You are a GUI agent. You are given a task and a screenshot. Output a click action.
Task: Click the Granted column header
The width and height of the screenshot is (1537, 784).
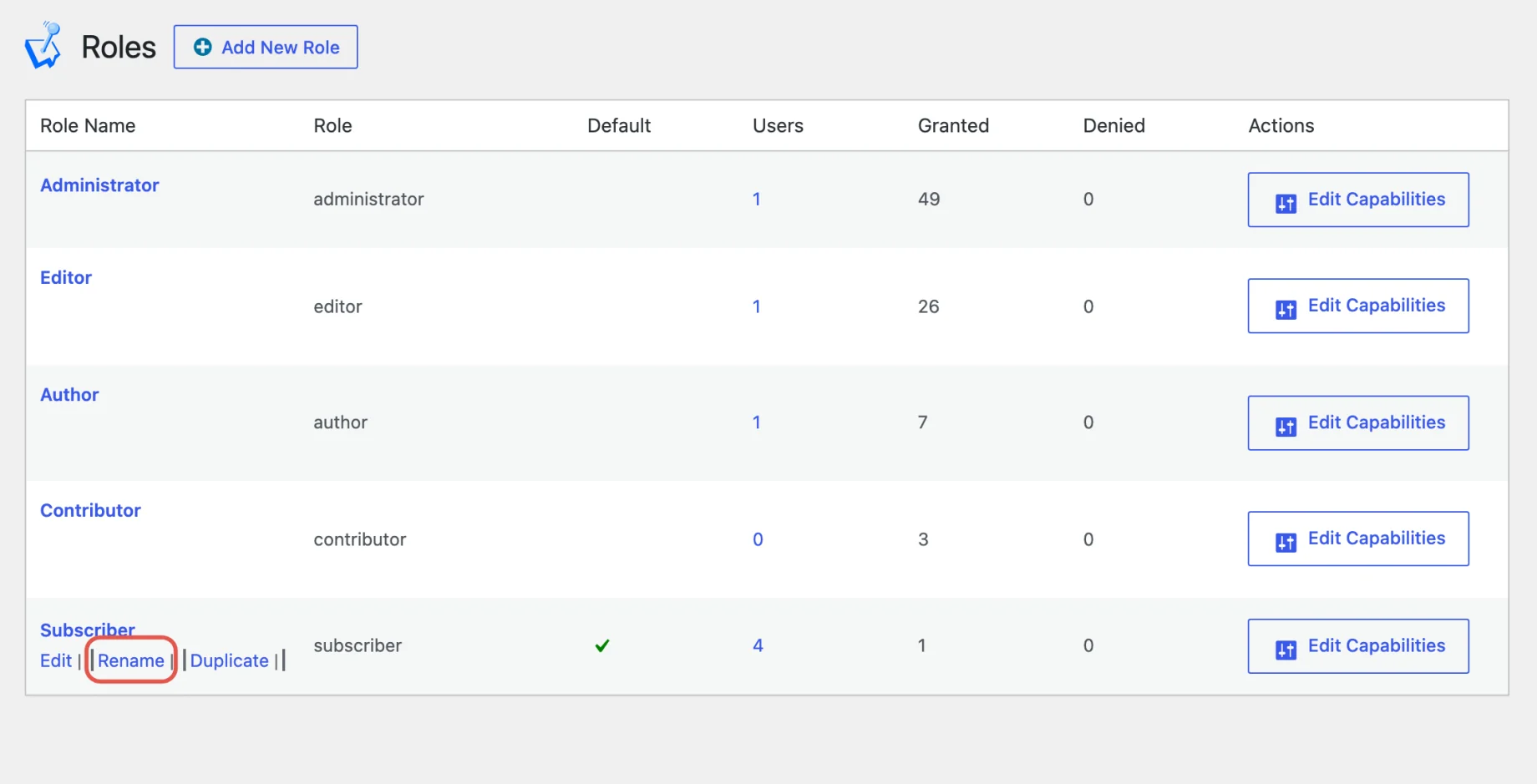[x=953, y=125]
